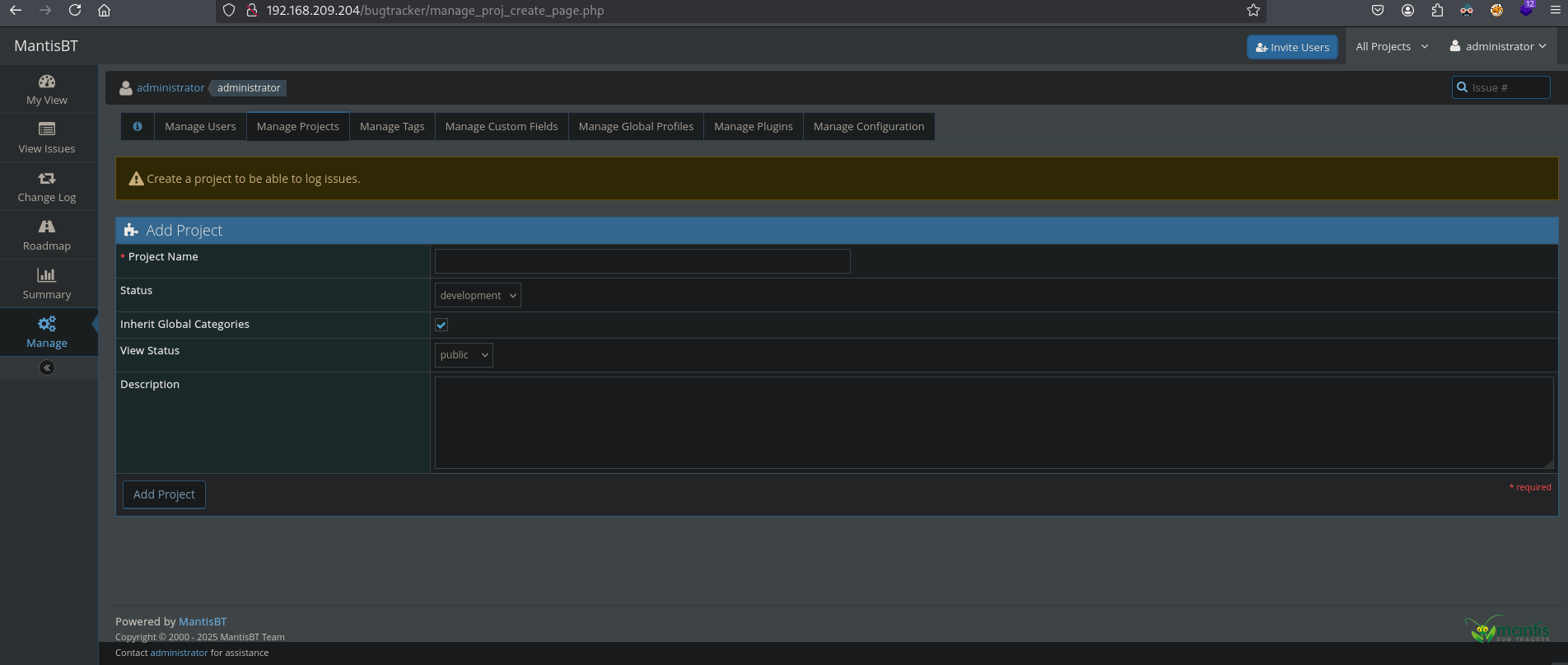
Task: Switch to Manage Users tab
Action: tap(200, 127)
